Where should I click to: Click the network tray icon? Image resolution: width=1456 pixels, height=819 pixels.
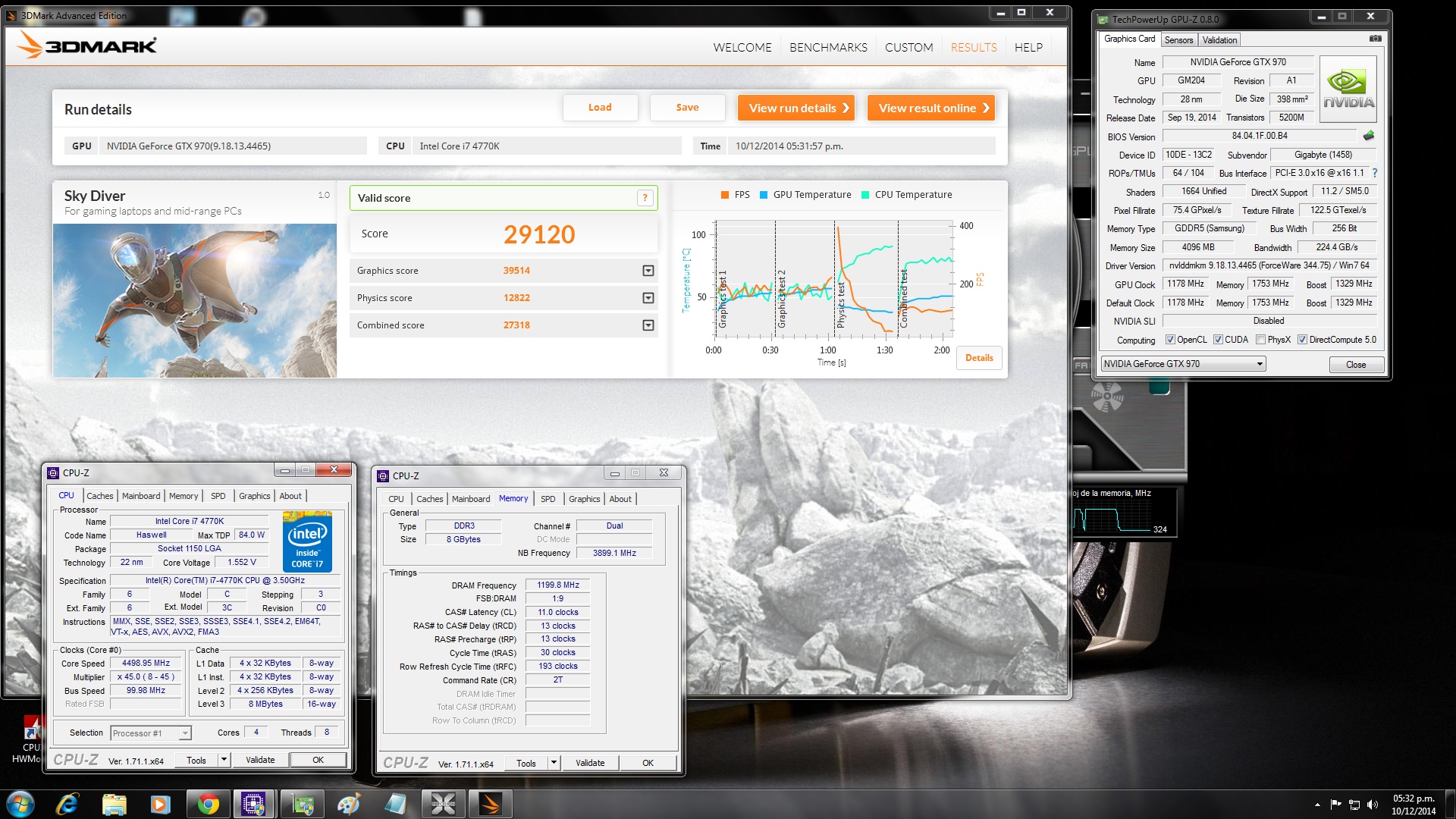(x=1354, y=805)
